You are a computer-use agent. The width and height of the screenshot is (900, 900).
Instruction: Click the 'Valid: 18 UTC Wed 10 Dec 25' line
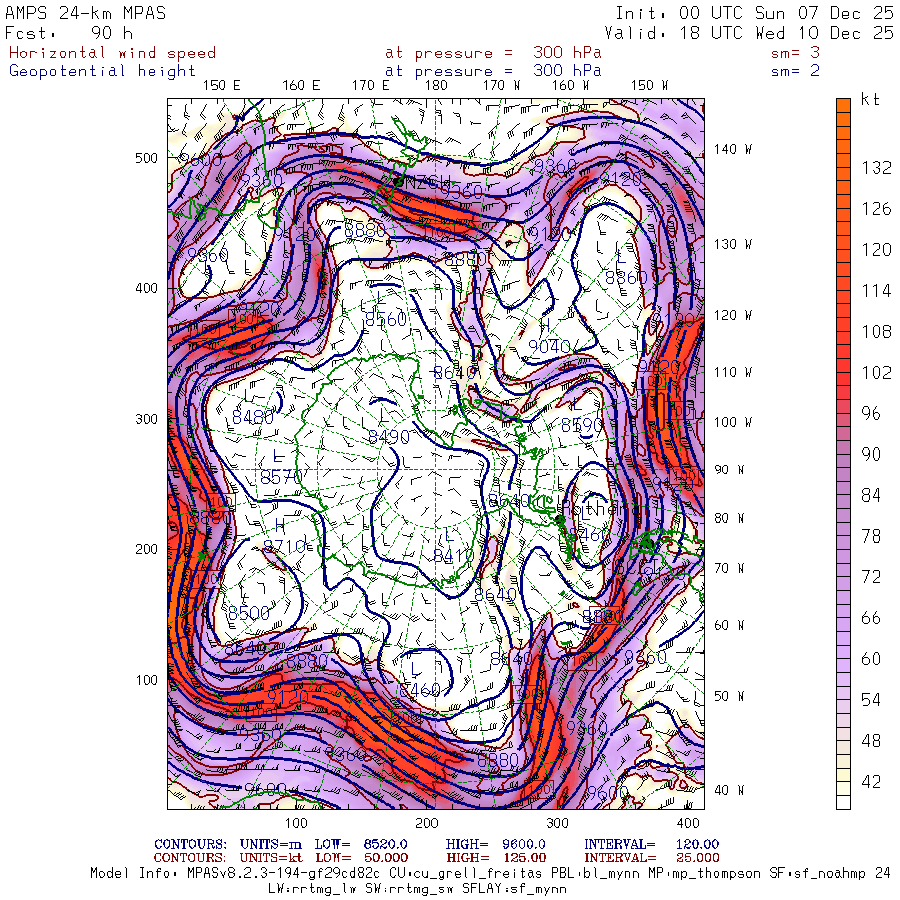pos(749,33)
